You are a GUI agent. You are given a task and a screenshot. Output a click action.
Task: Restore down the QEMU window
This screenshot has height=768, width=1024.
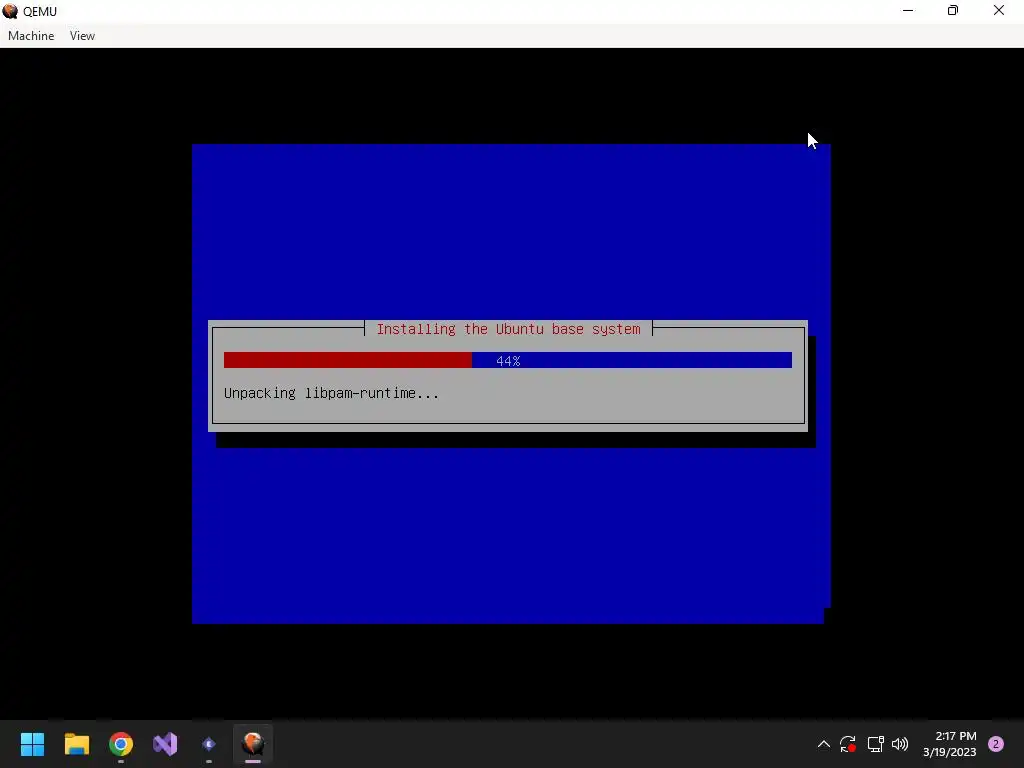tap(953, 10)
